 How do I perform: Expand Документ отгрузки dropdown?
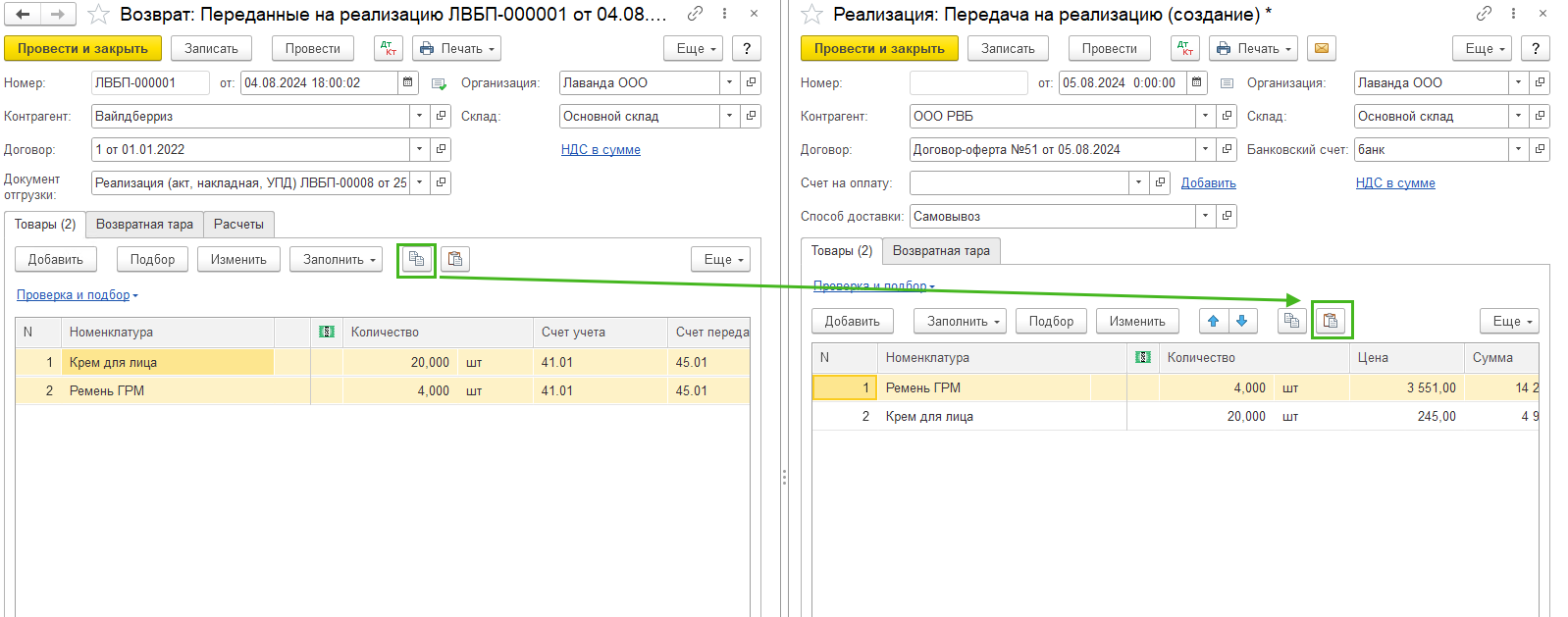420,182
